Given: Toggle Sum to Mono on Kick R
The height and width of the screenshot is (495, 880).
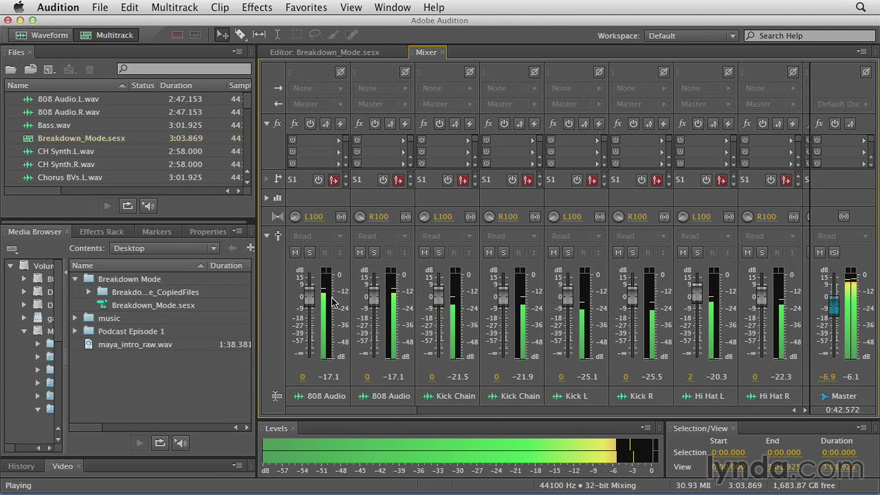Looking at the screenshot, I should (664, 216).
